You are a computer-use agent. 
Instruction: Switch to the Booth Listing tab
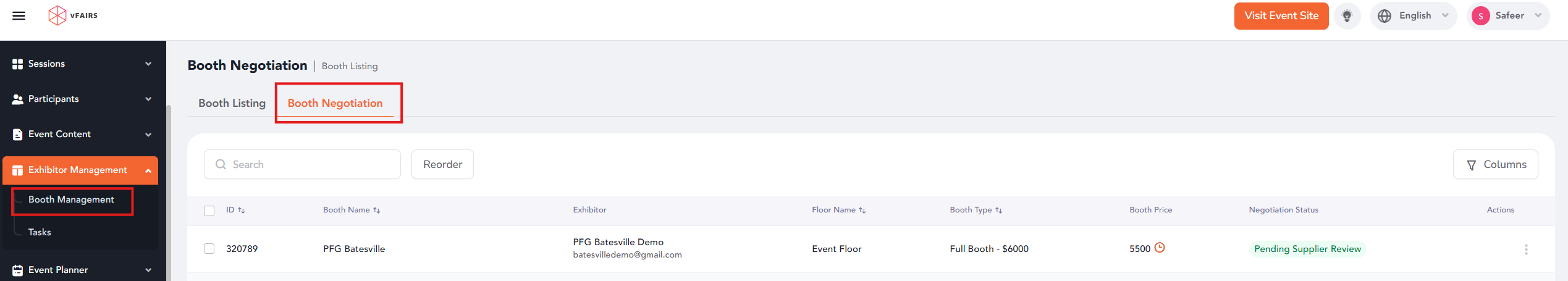point(232,103)
